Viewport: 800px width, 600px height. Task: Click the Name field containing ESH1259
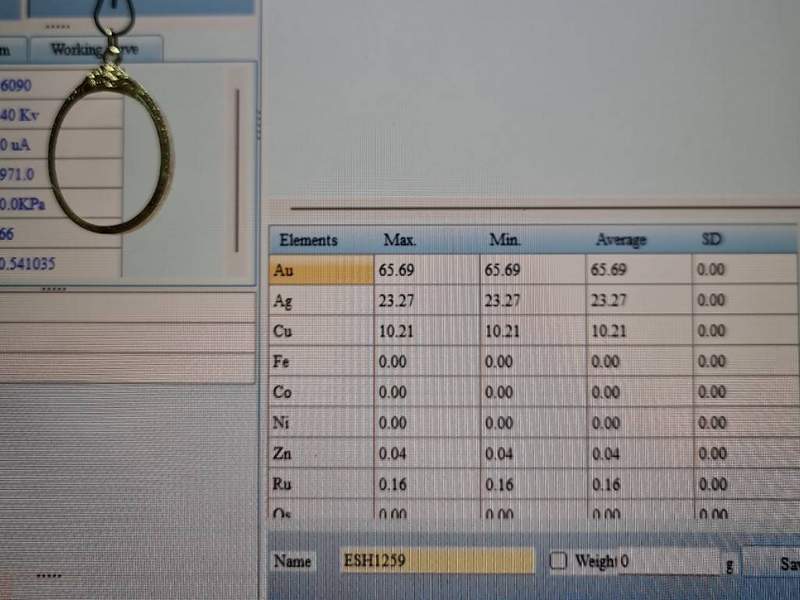(436, 561)
